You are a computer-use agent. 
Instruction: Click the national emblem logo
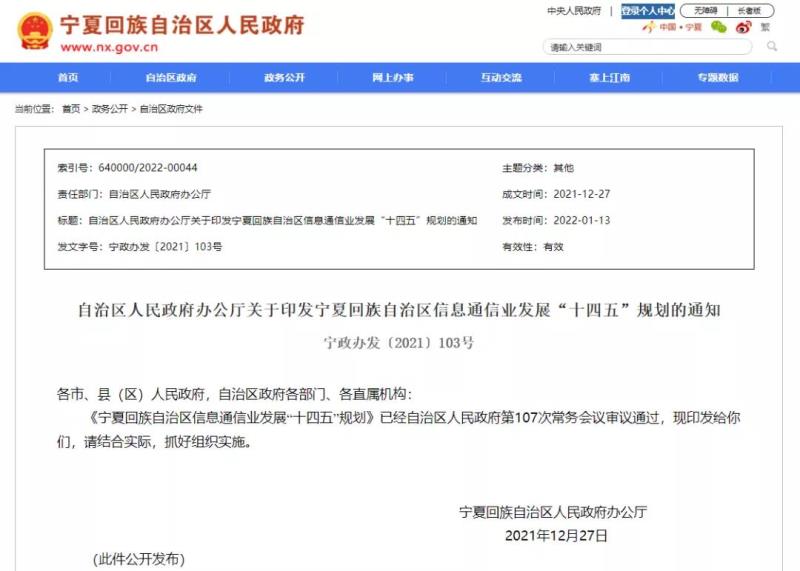[x=34, y=31]
